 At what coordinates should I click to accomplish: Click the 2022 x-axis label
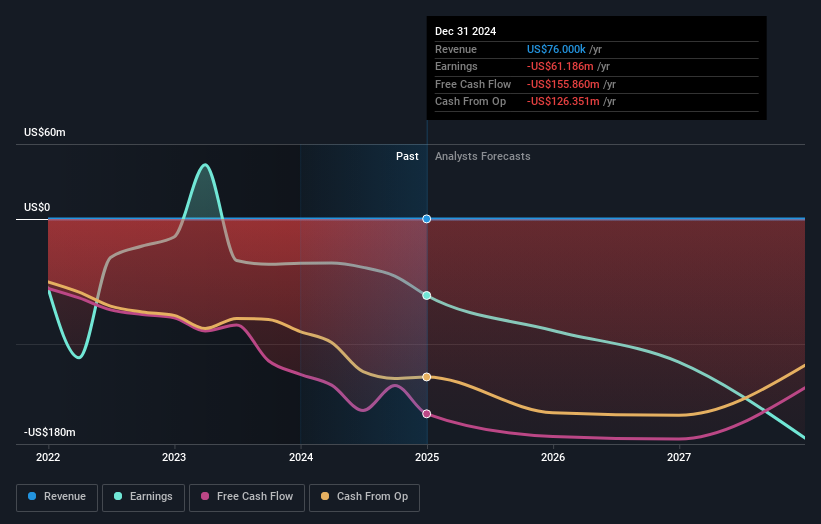(x=48, y=457)
